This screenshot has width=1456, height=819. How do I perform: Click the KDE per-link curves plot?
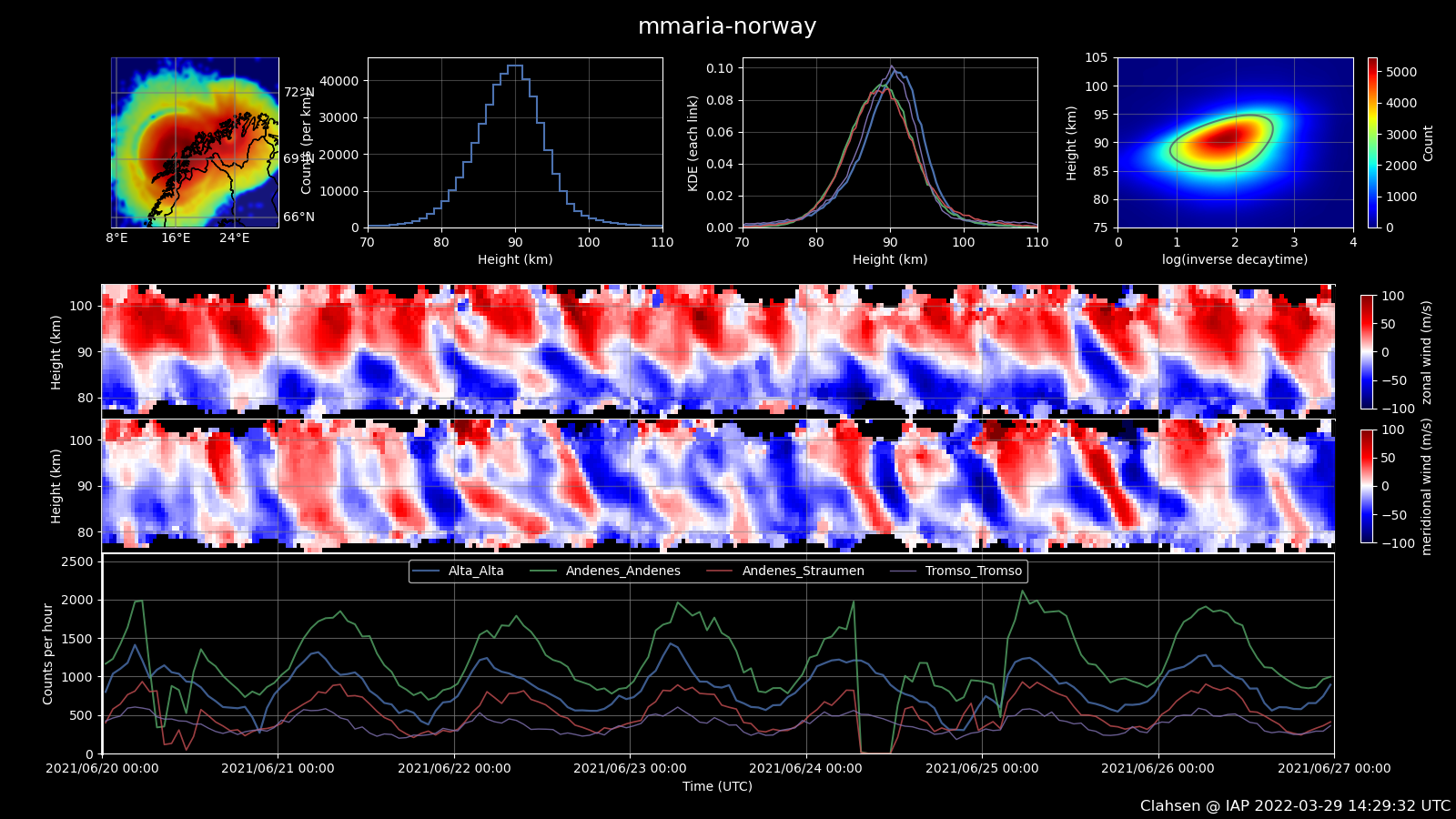click(890, 143)
